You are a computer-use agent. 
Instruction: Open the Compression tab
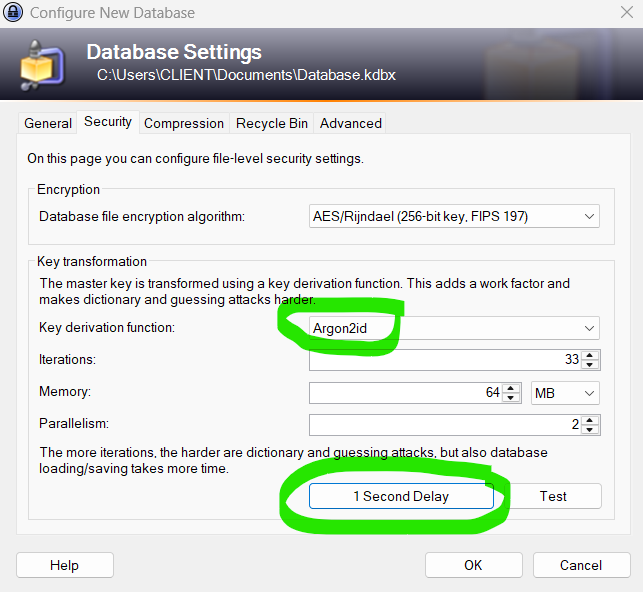(184, 123)
